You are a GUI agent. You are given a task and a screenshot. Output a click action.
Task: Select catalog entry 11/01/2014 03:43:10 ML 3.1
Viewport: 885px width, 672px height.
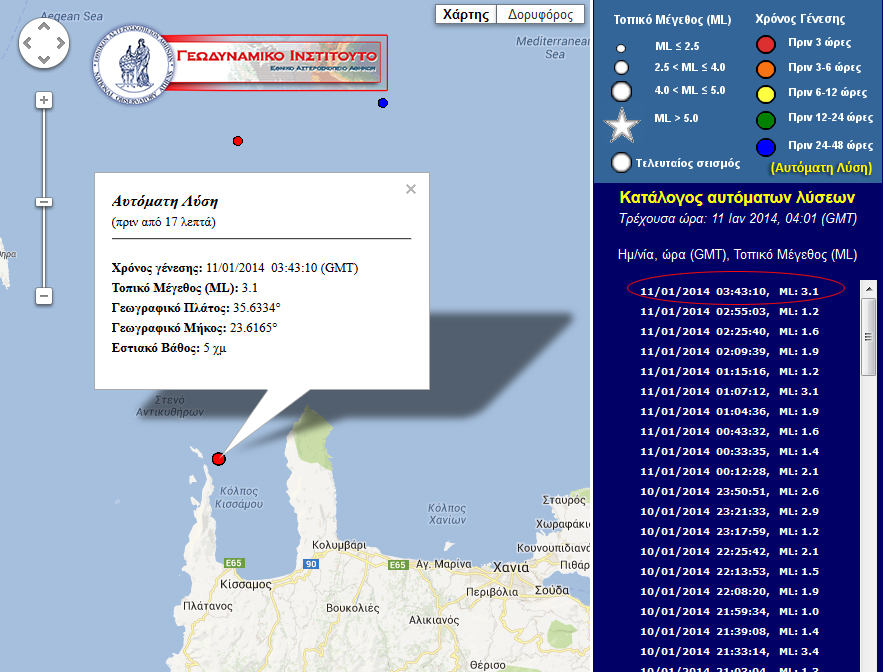coord(730,292)
